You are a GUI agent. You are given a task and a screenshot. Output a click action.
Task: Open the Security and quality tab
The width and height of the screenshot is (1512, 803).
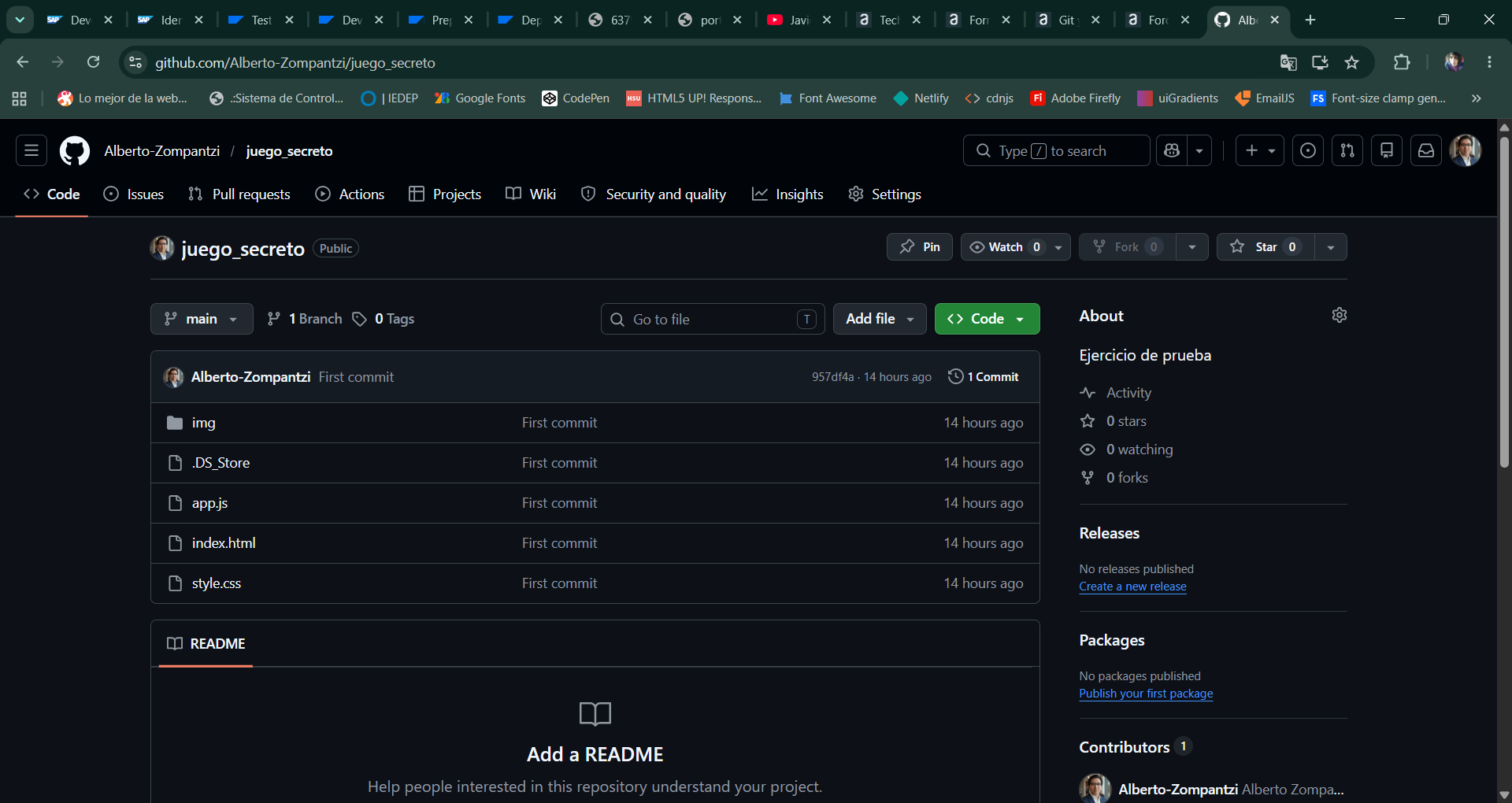tap(654, 194)
